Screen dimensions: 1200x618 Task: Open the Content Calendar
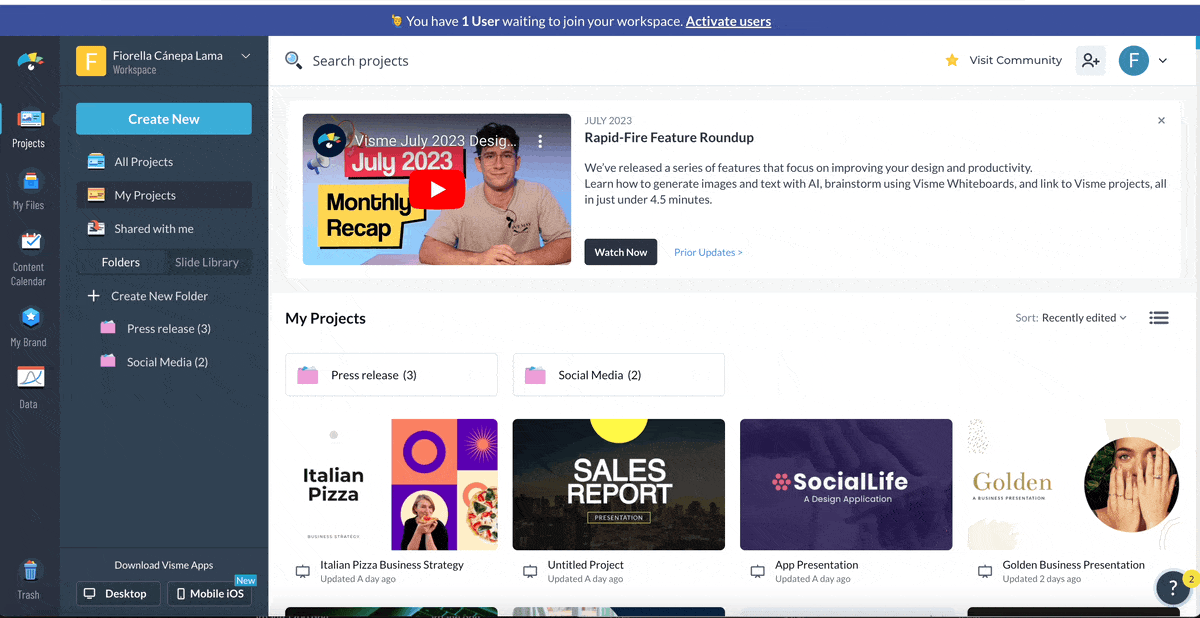[x=29, y=258]
